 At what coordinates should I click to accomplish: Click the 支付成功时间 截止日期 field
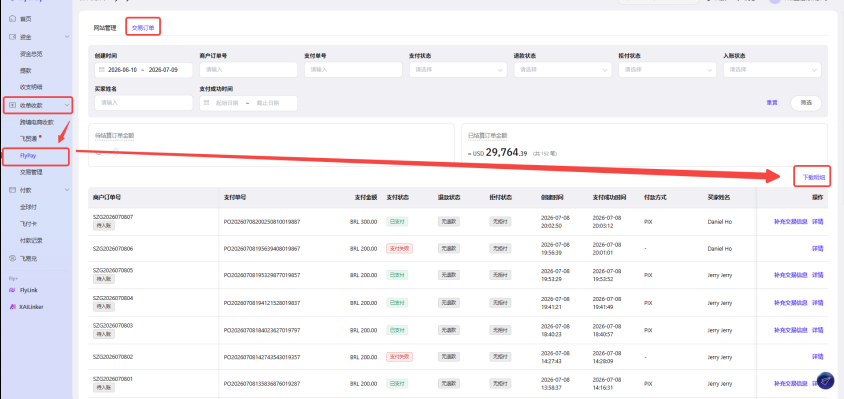tap(268, 103)
